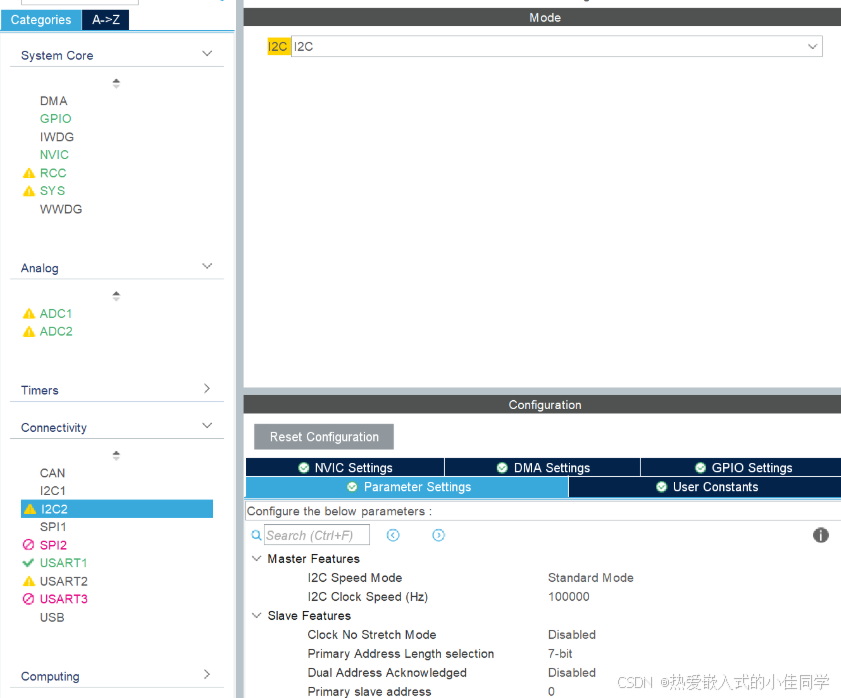Click the USART3 conflict icon
The width and height of the screenshot is (841, 698).
(28, 599)
